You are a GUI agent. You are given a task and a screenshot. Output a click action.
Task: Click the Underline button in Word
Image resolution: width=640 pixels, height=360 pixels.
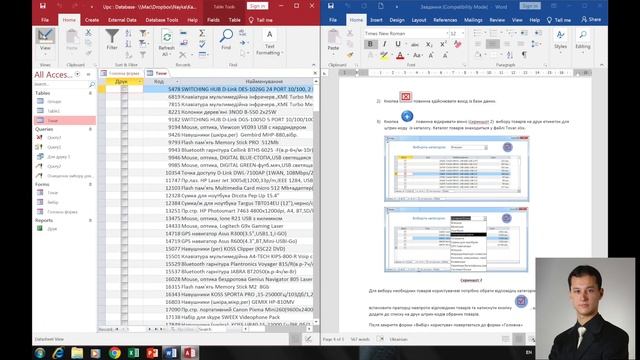click(398, 44)
